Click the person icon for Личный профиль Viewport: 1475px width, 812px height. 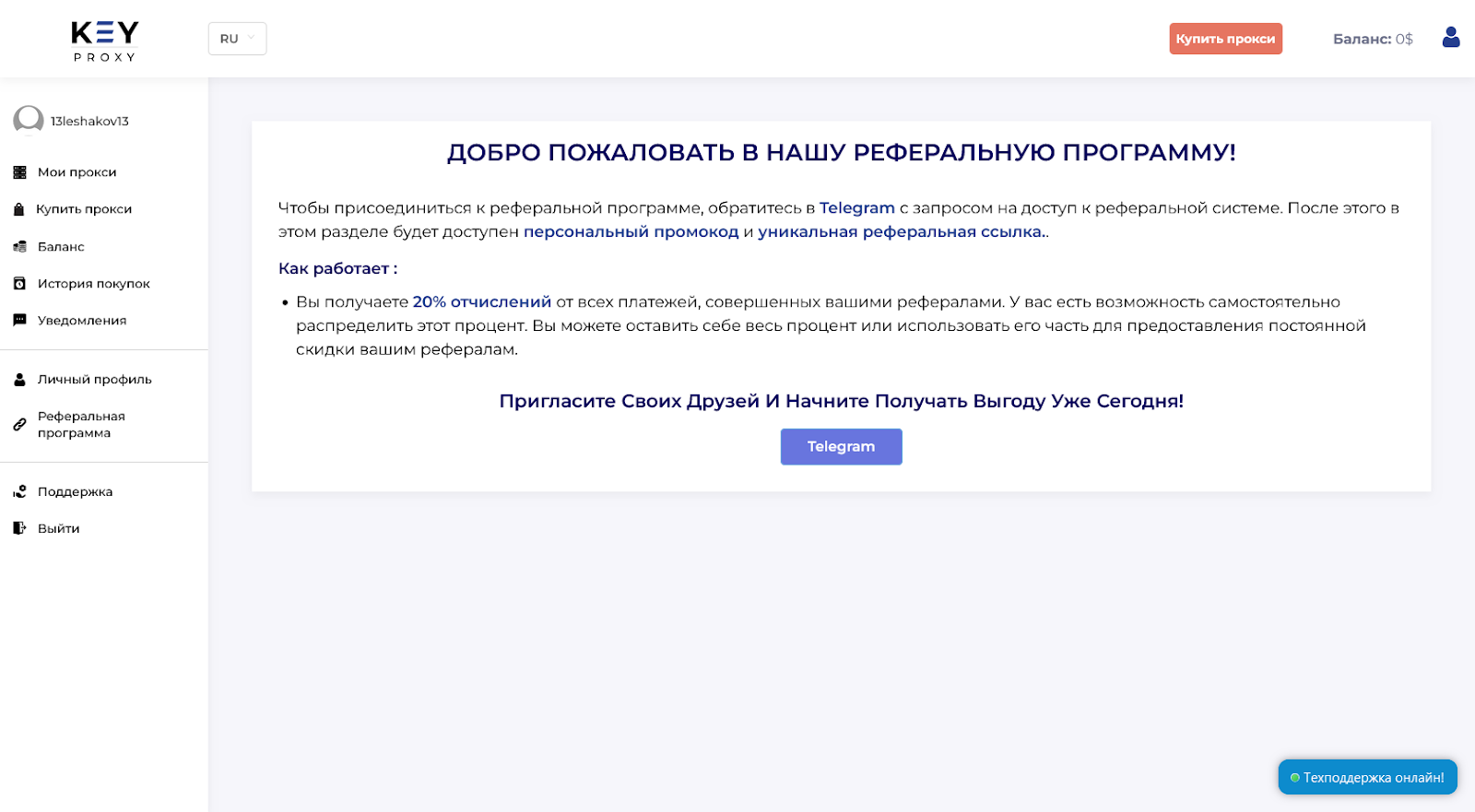[x=19, y=379]
